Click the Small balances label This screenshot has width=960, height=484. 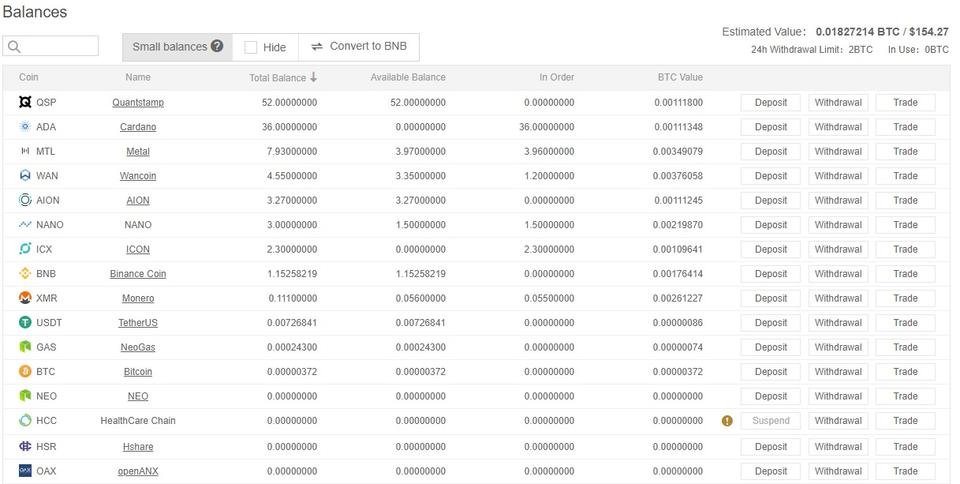click(170, 47)
